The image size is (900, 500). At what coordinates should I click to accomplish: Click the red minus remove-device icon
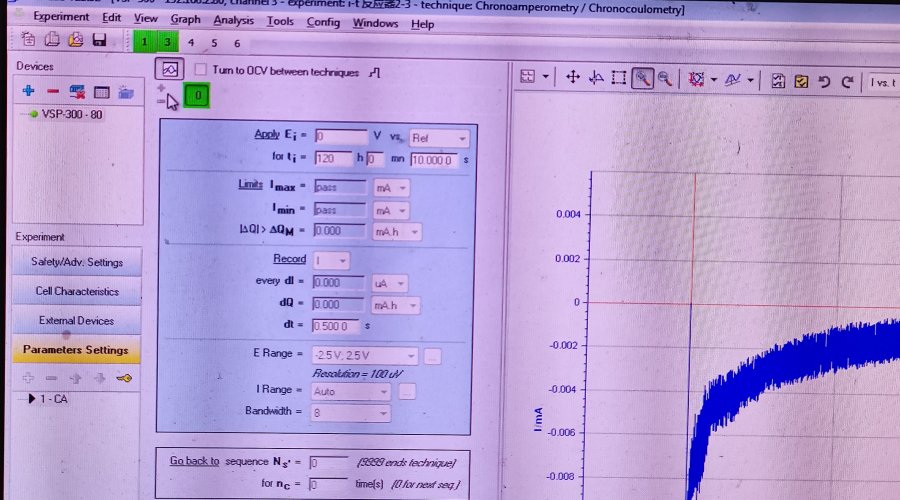coord(52,92)
